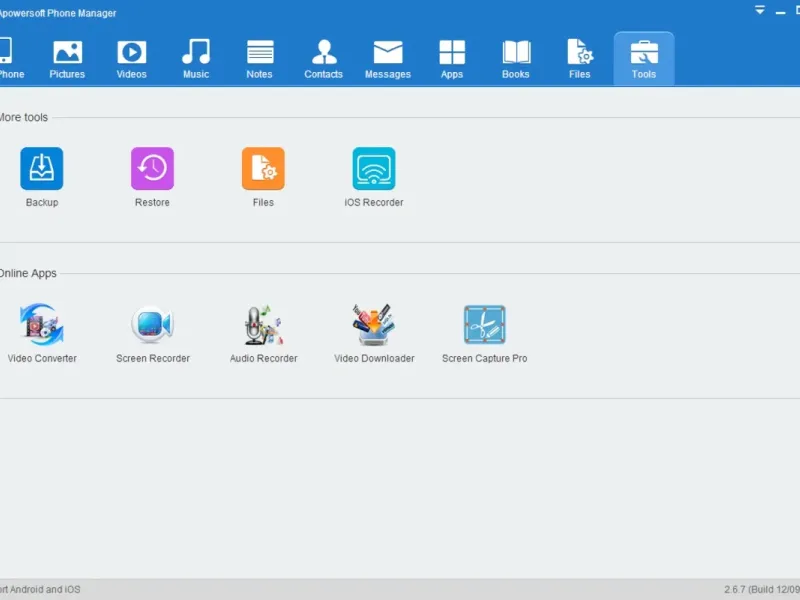800x600 pixels.
Task: Click the Android and iOS status text
Action: [40, 589]
